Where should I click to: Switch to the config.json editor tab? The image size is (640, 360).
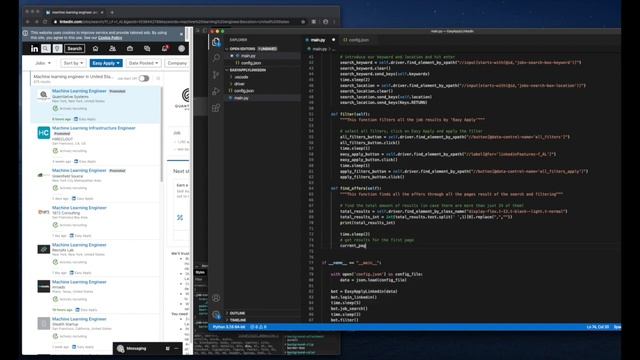tap(359, 40)
